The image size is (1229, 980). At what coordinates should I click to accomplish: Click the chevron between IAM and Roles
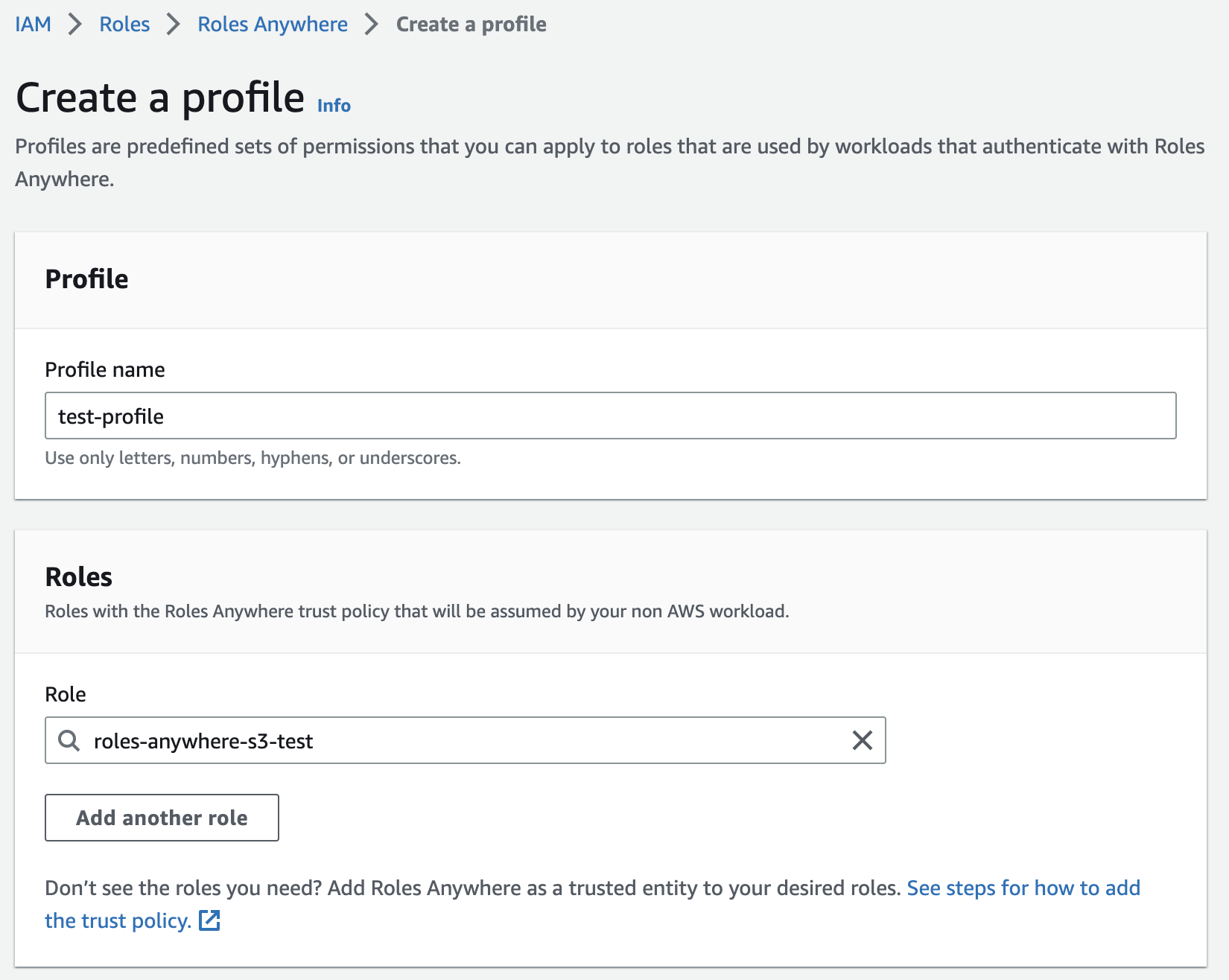click(74, 24)
